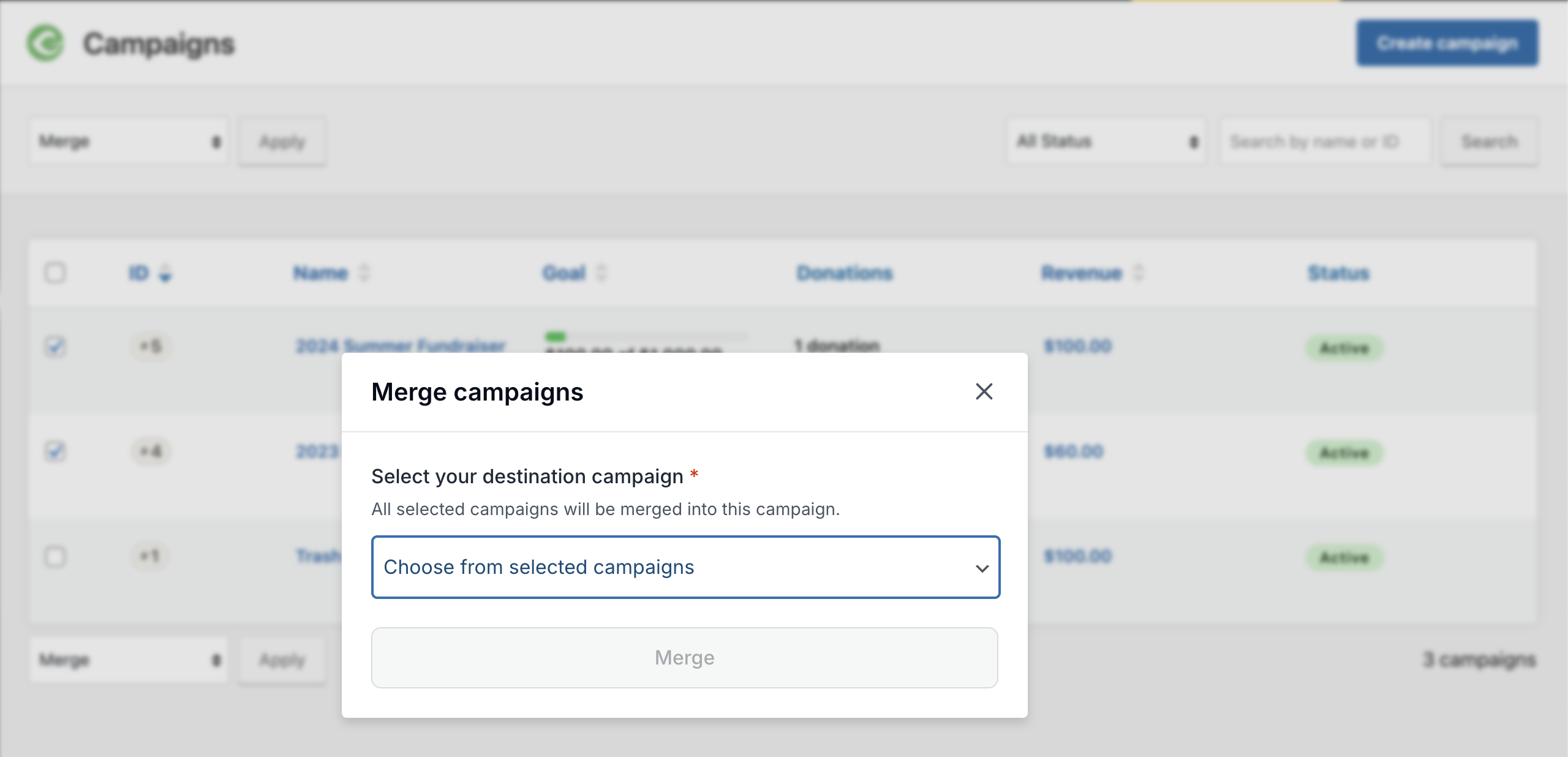Uncheck the 2023 campaign row checkbox
The width and height of the screenshot is (1568, 757).
pos(56,452)
